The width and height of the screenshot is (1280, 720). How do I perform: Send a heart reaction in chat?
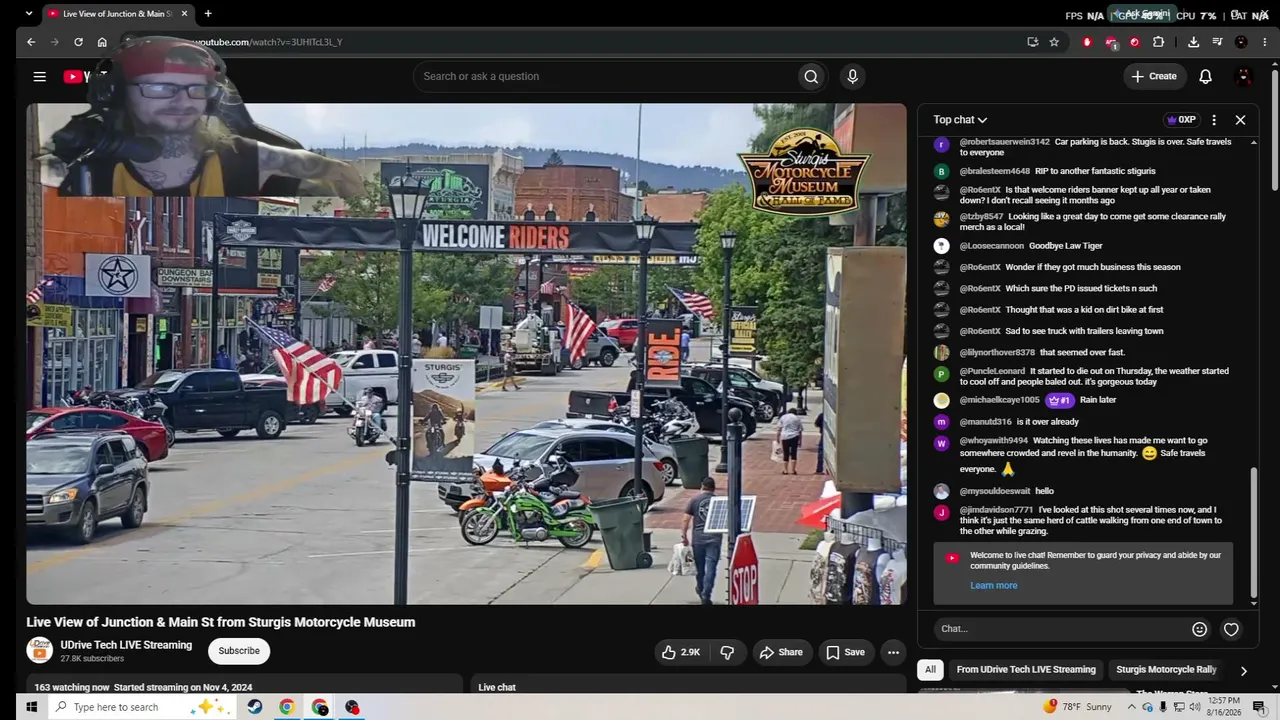[1231, 629]
